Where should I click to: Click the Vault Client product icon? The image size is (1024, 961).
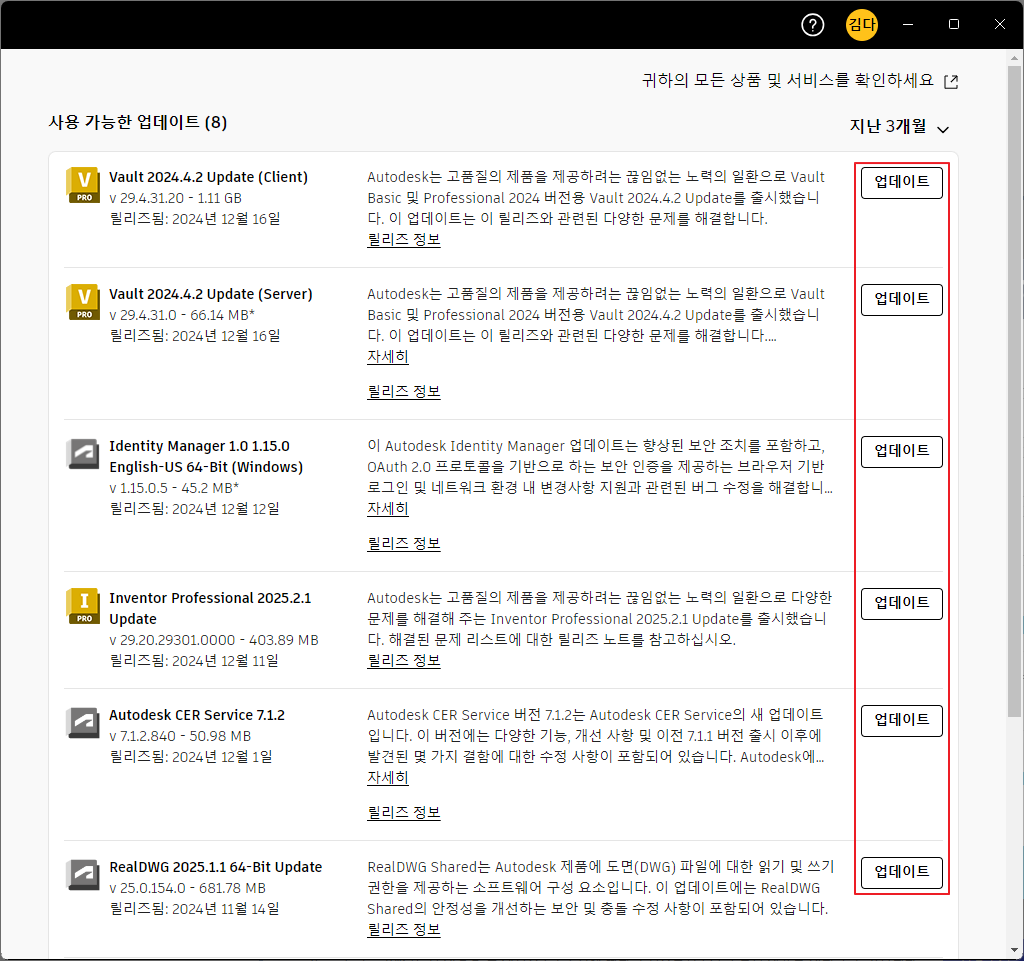coord(83,185)
